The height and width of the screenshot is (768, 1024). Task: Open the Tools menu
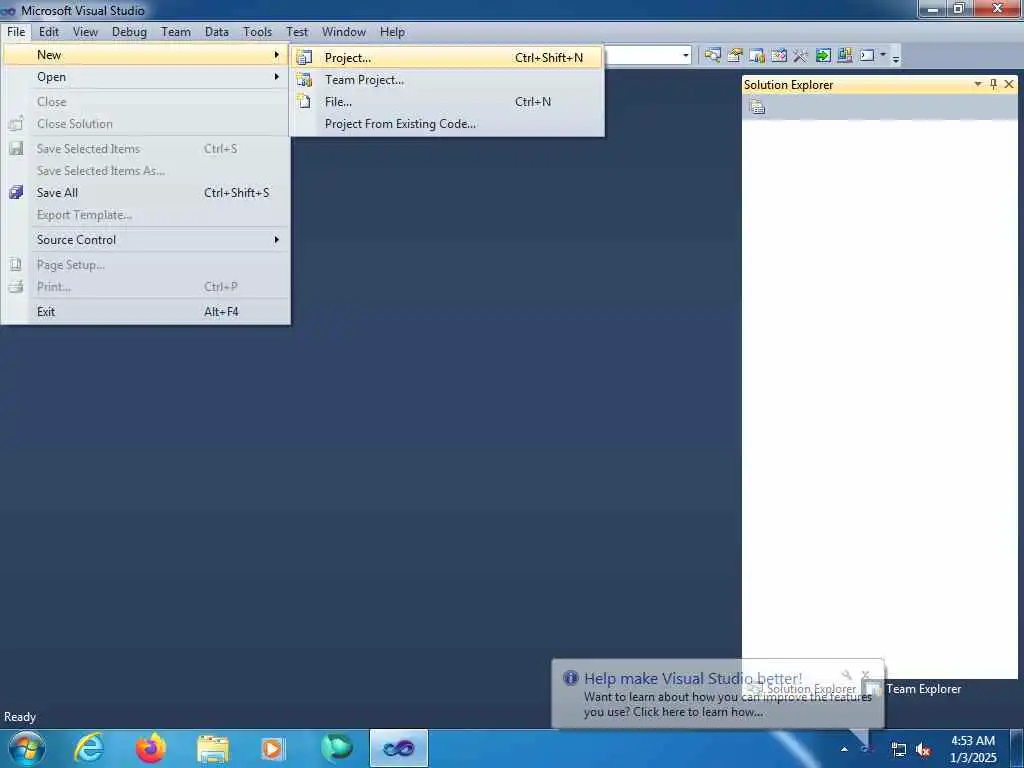coord(257,32)
